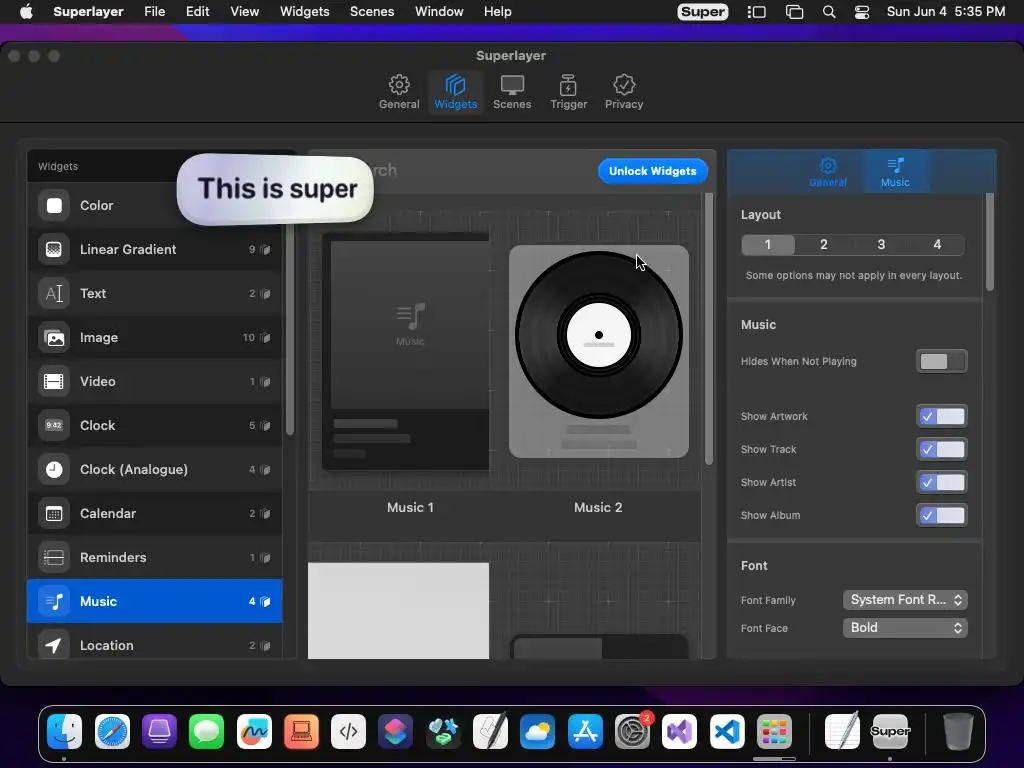Open Superlayer app icon in the Dock
The height and width of the screenshot is (768, 1024).
[889, 731]
